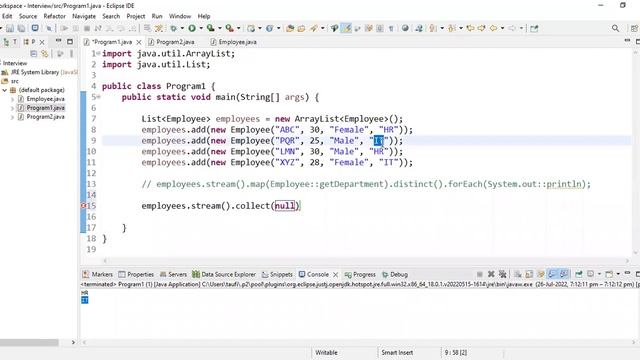The height and width of the screenshot is (360, 640).
Task: Toggle Word Wrap in Console toolbar
Action: (x=541, y=274)
